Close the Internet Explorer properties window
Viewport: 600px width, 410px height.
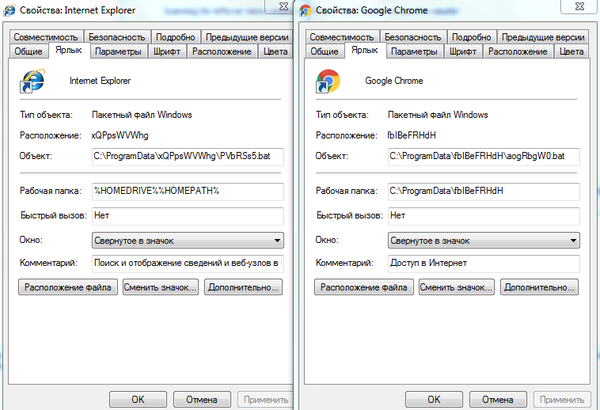[282, 6]
